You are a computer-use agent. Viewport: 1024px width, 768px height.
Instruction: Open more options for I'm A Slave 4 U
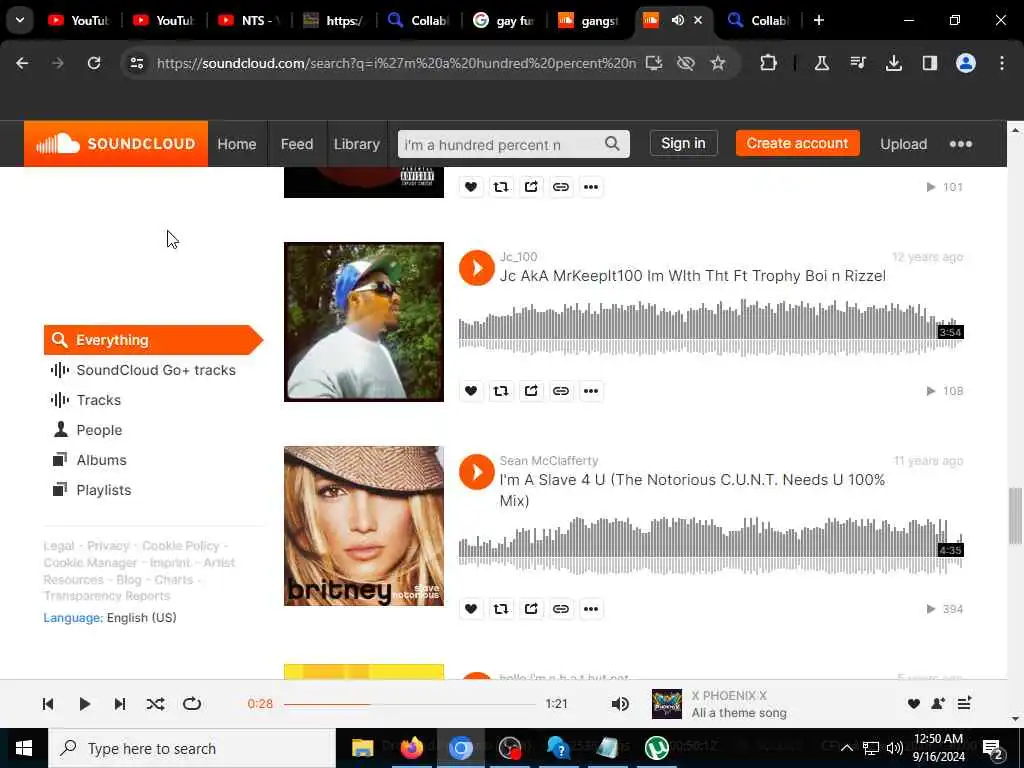[591, 609]
